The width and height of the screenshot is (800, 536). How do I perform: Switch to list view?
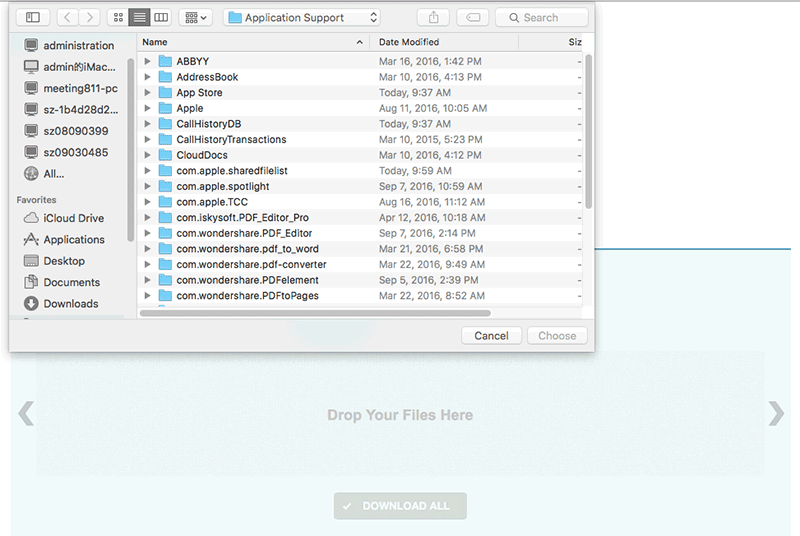point(139,17)
